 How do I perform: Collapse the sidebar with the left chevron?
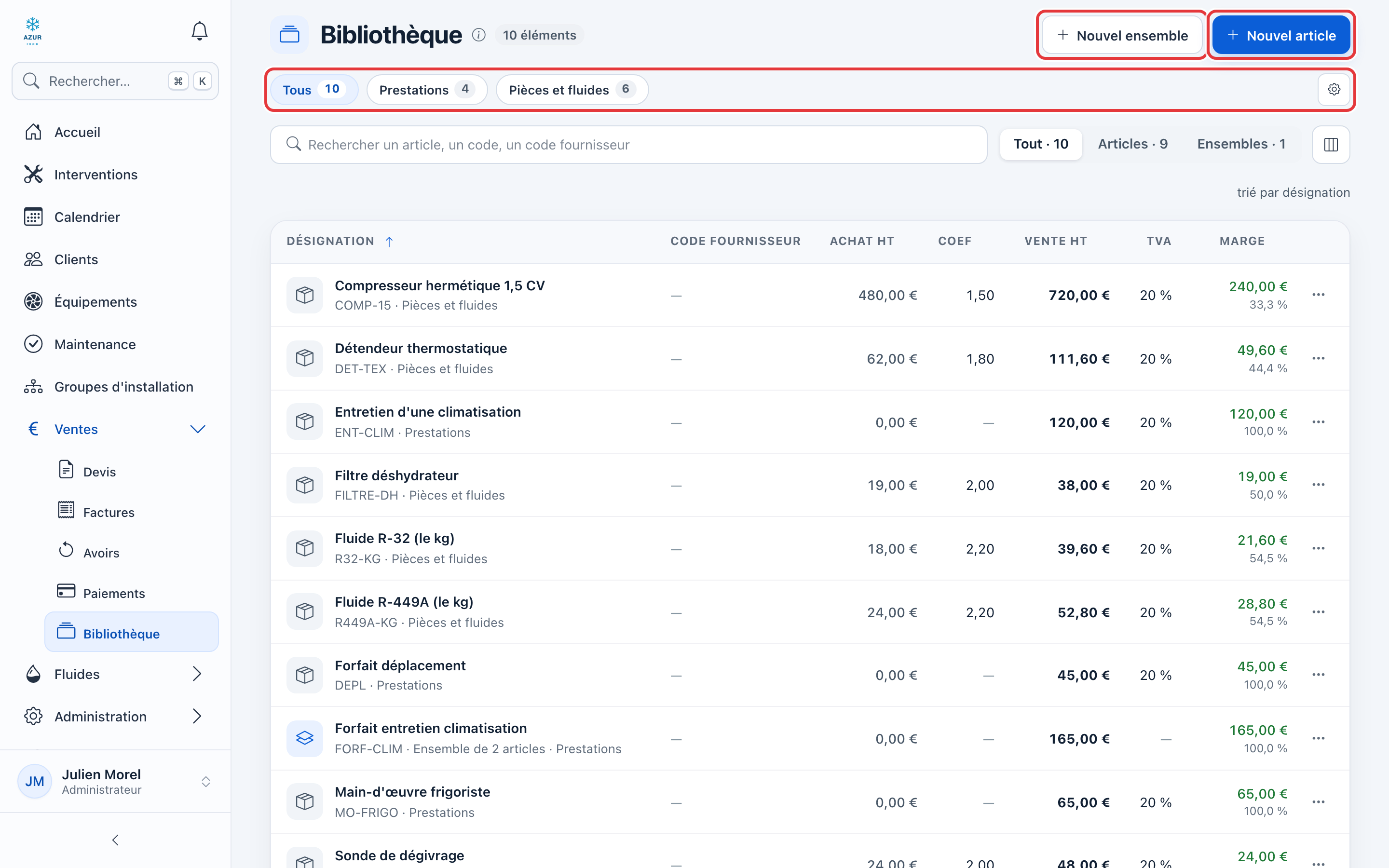click(115, 841)
